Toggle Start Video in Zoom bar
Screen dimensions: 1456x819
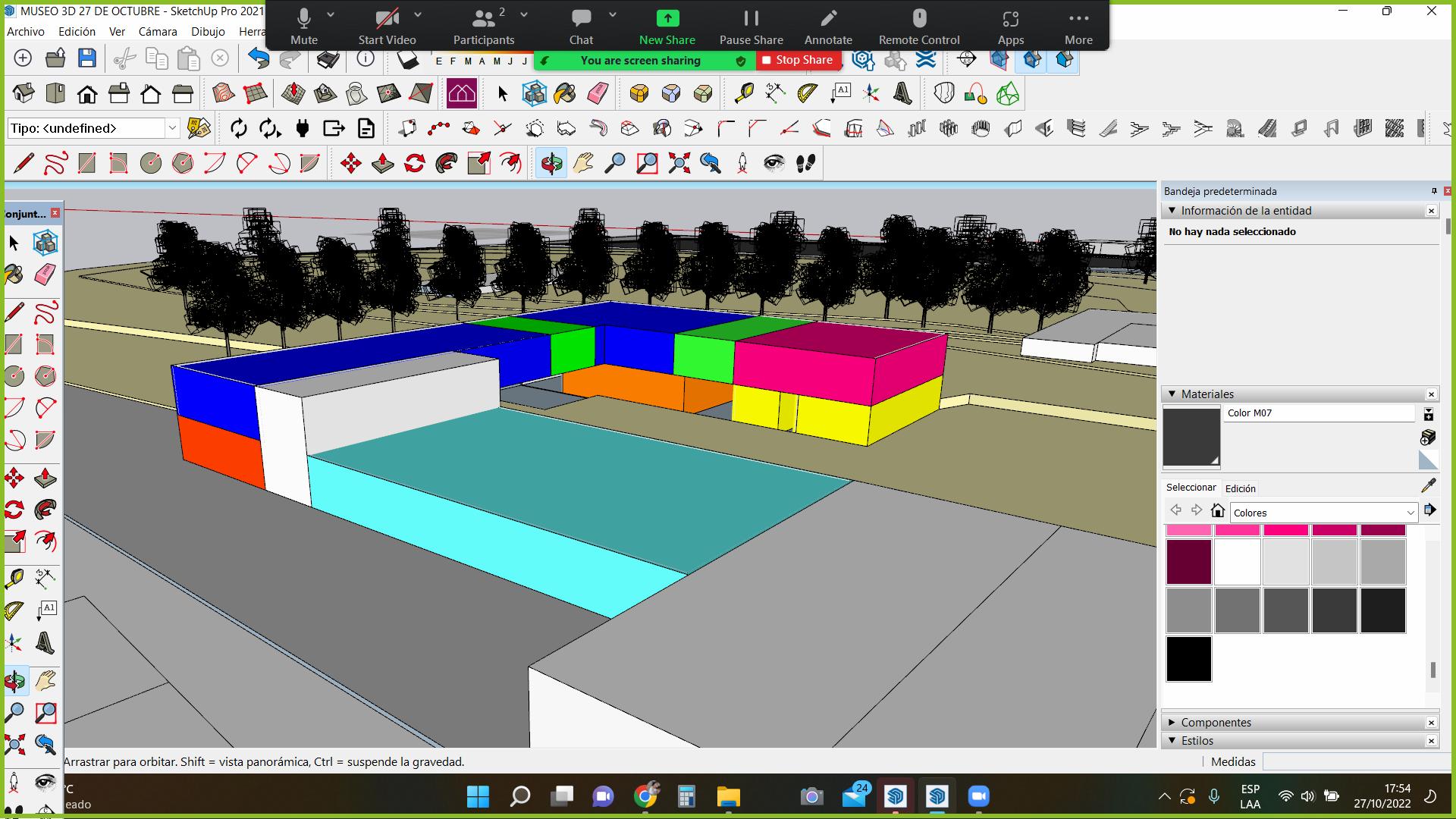click(x=387, y=27)
